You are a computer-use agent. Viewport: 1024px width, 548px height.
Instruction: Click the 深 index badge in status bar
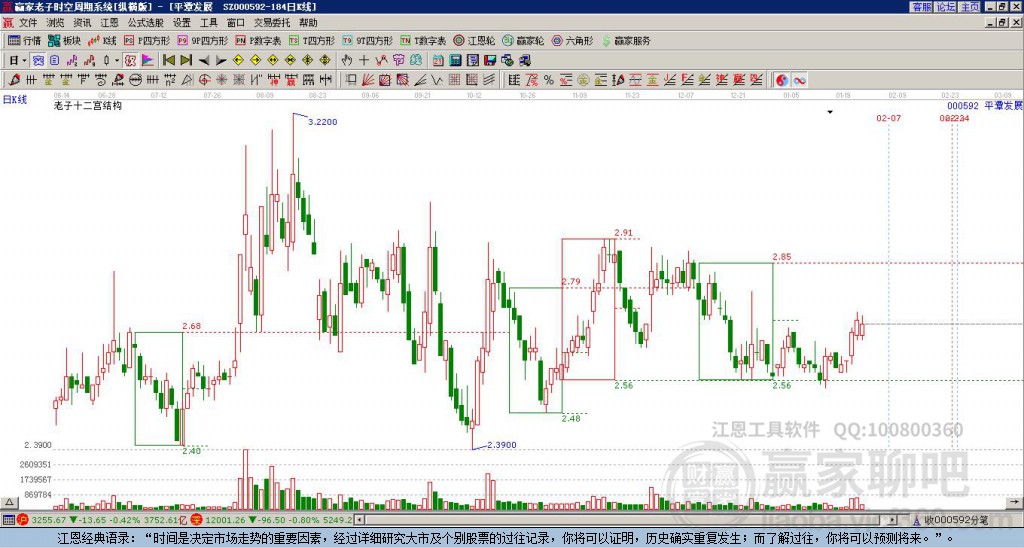click(197, 520)
